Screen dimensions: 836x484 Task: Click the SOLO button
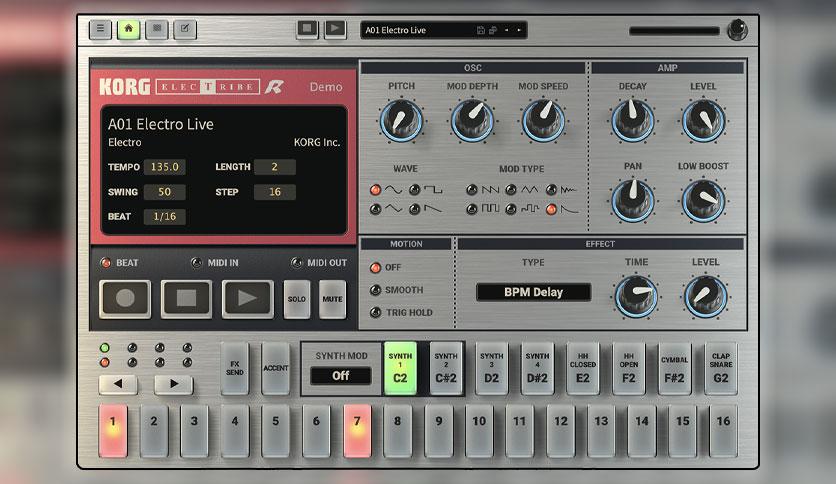point(297,299)
